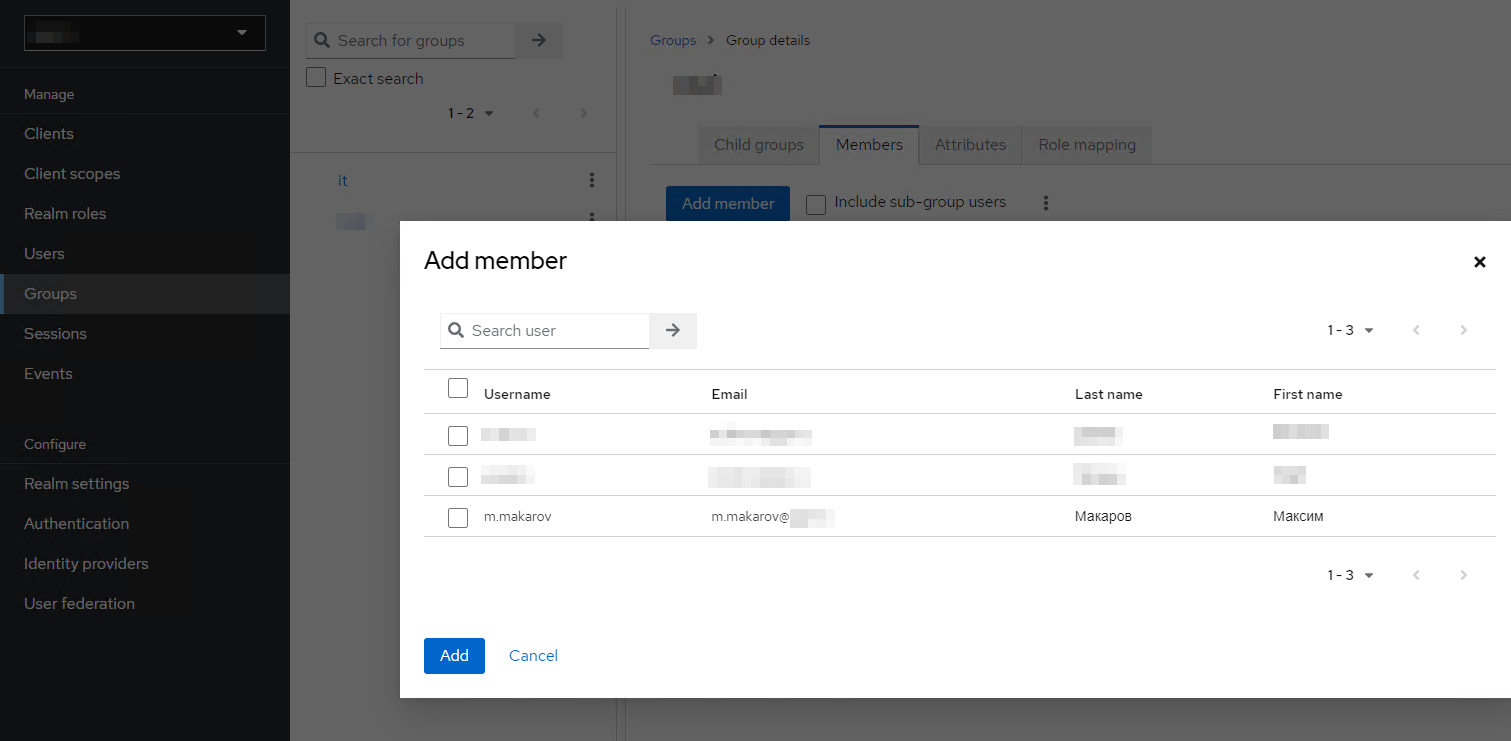Go to previous page in top pagination
Screen dimensions: 1511x741
click(x=1416, y=330)
